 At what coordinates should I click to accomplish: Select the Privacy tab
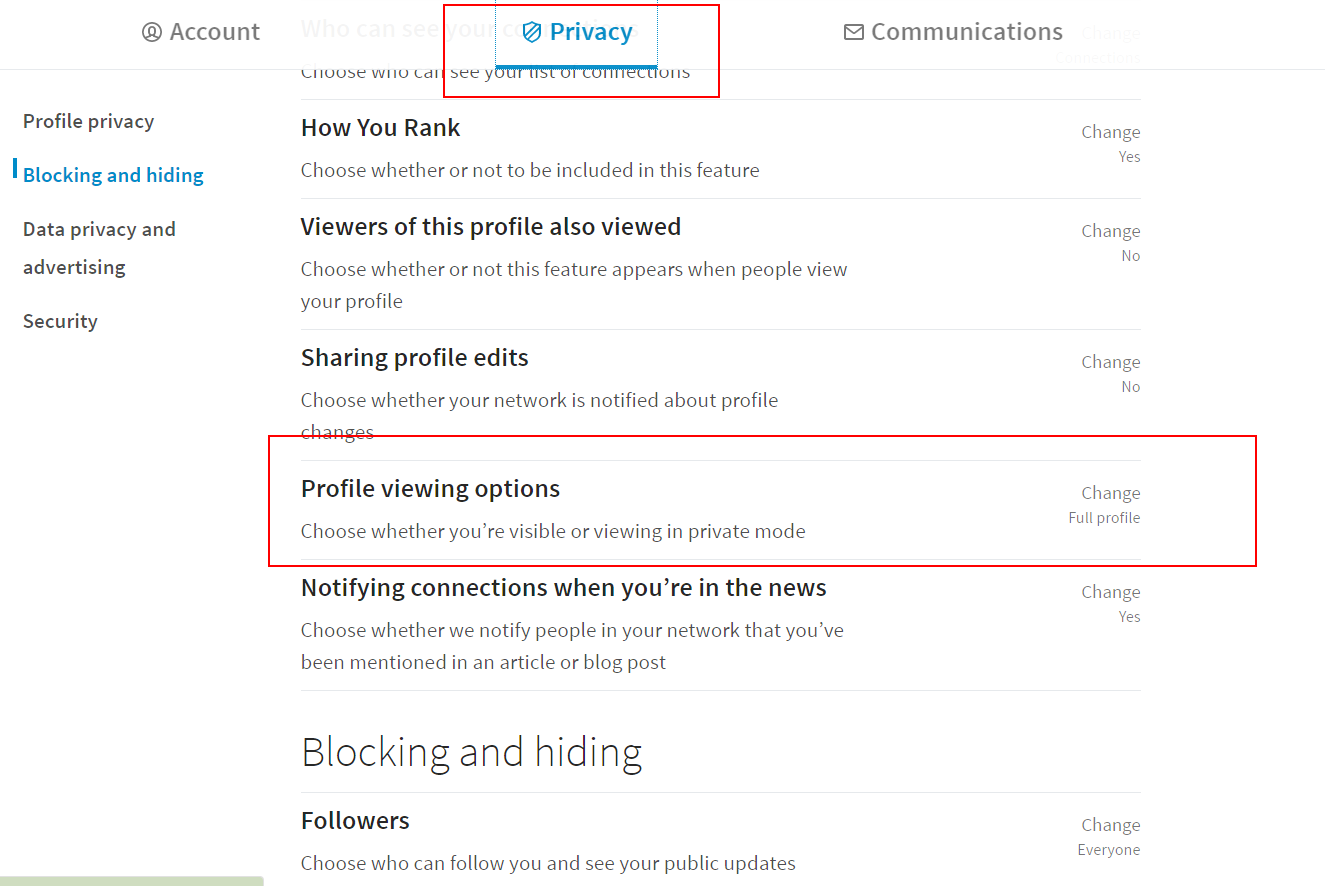[577, 32]
